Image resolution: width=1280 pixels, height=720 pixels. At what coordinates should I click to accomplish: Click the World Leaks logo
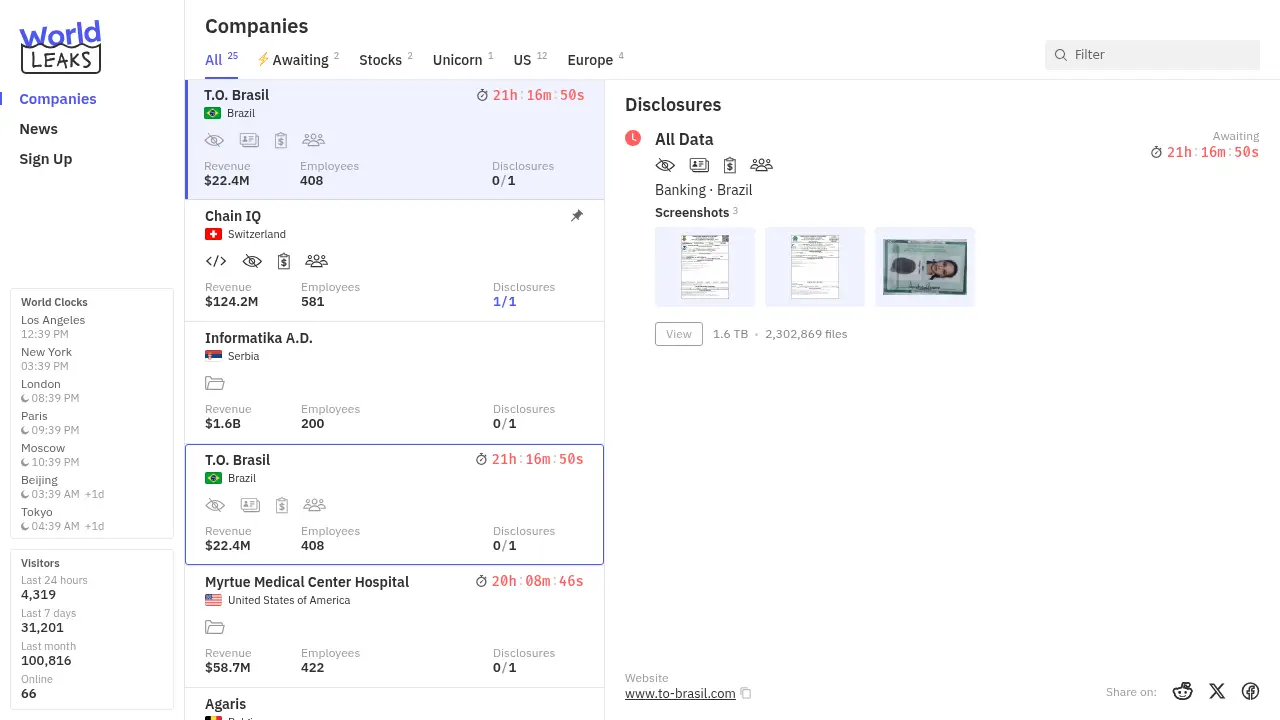60,47
